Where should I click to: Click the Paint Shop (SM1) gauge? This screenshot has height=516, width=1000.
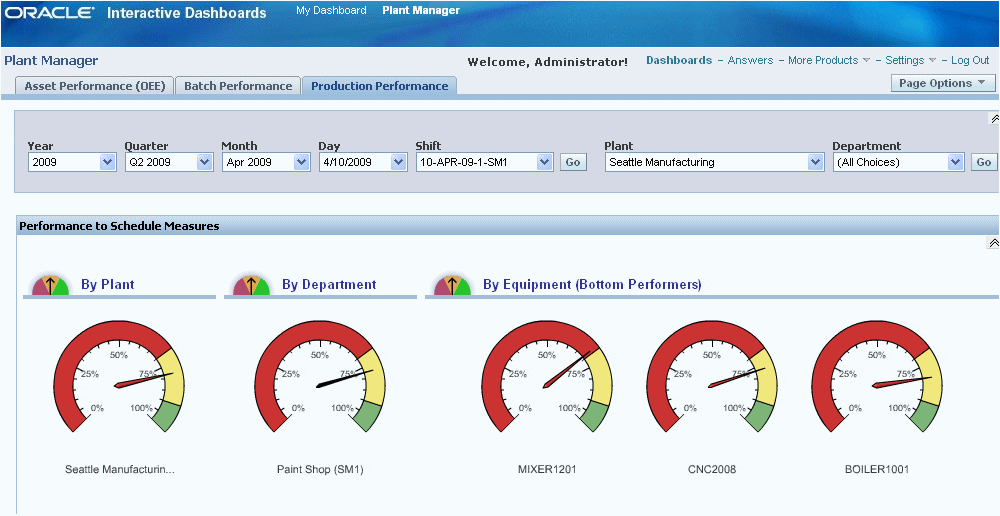point(320,377)
